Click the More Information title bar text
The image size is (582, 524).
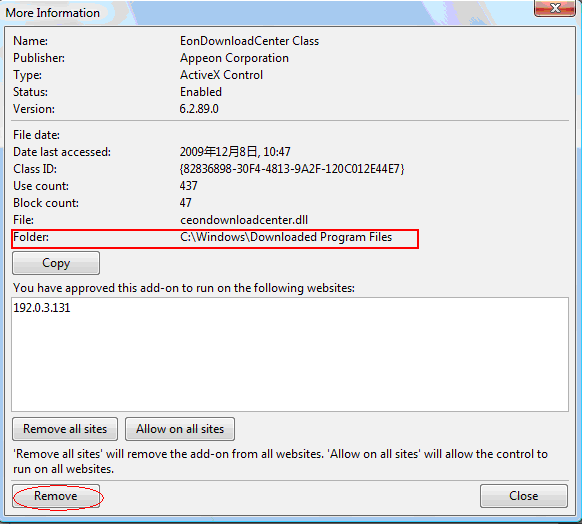[53, 13]
